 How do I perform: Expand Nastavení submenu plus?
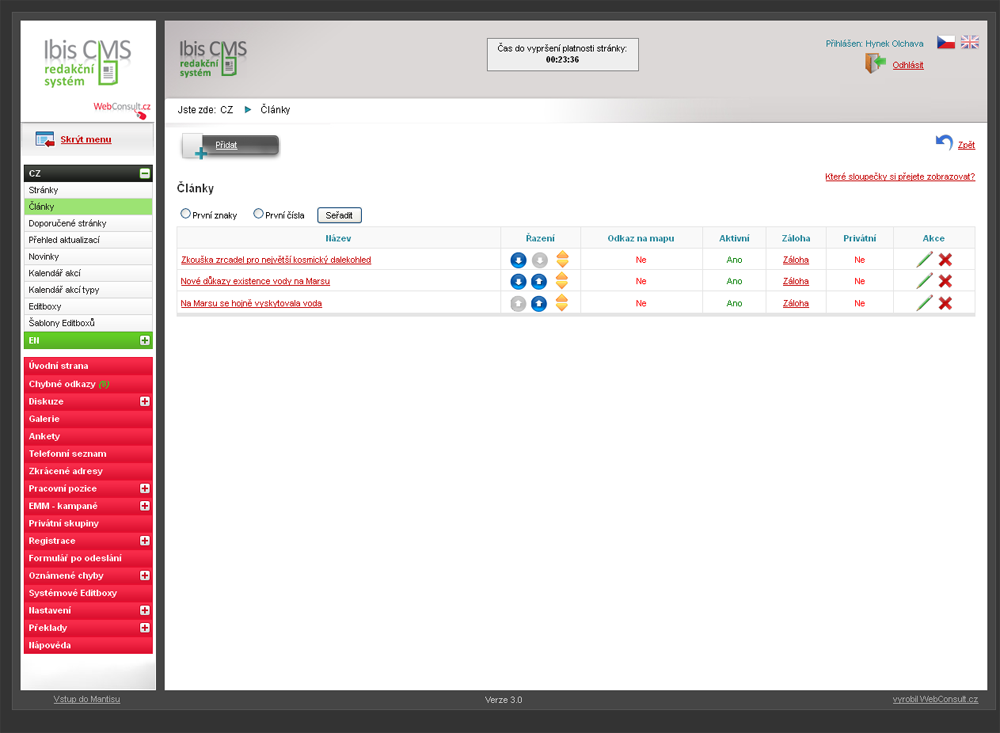pos(145,611)
